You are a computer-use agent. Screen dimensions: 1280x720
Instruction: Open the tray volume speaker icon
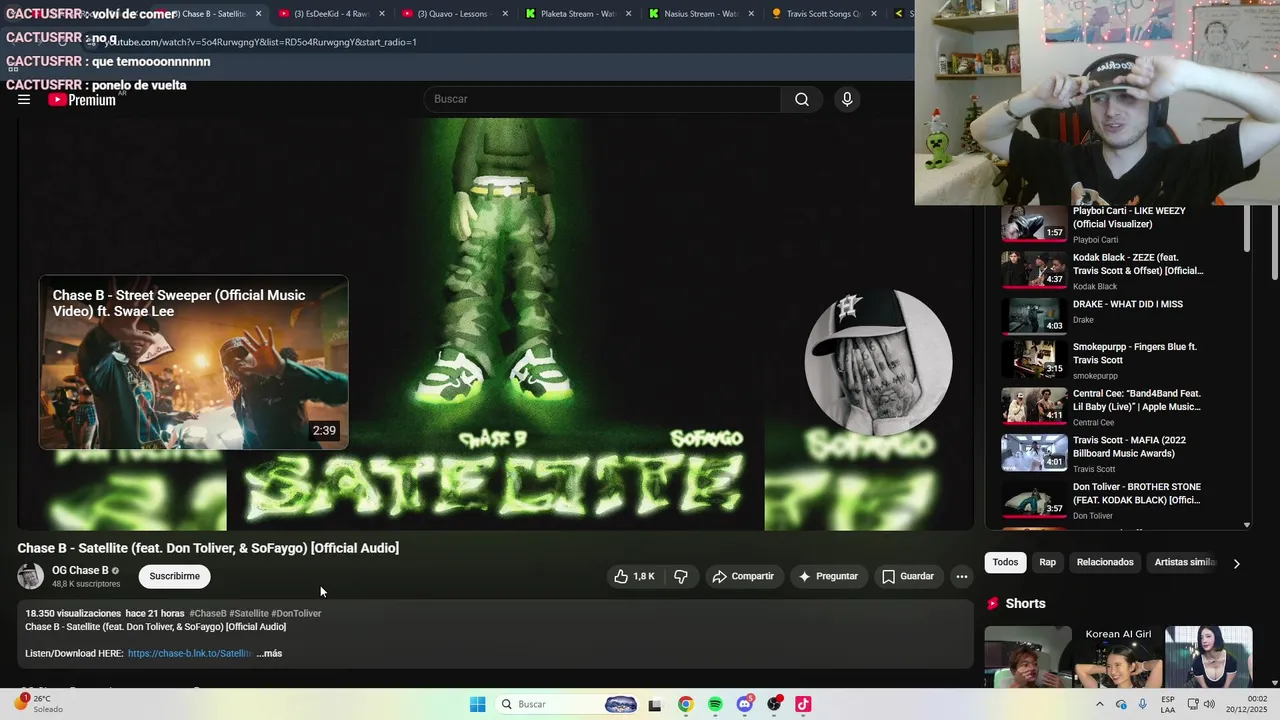[x=1209, y=704]
